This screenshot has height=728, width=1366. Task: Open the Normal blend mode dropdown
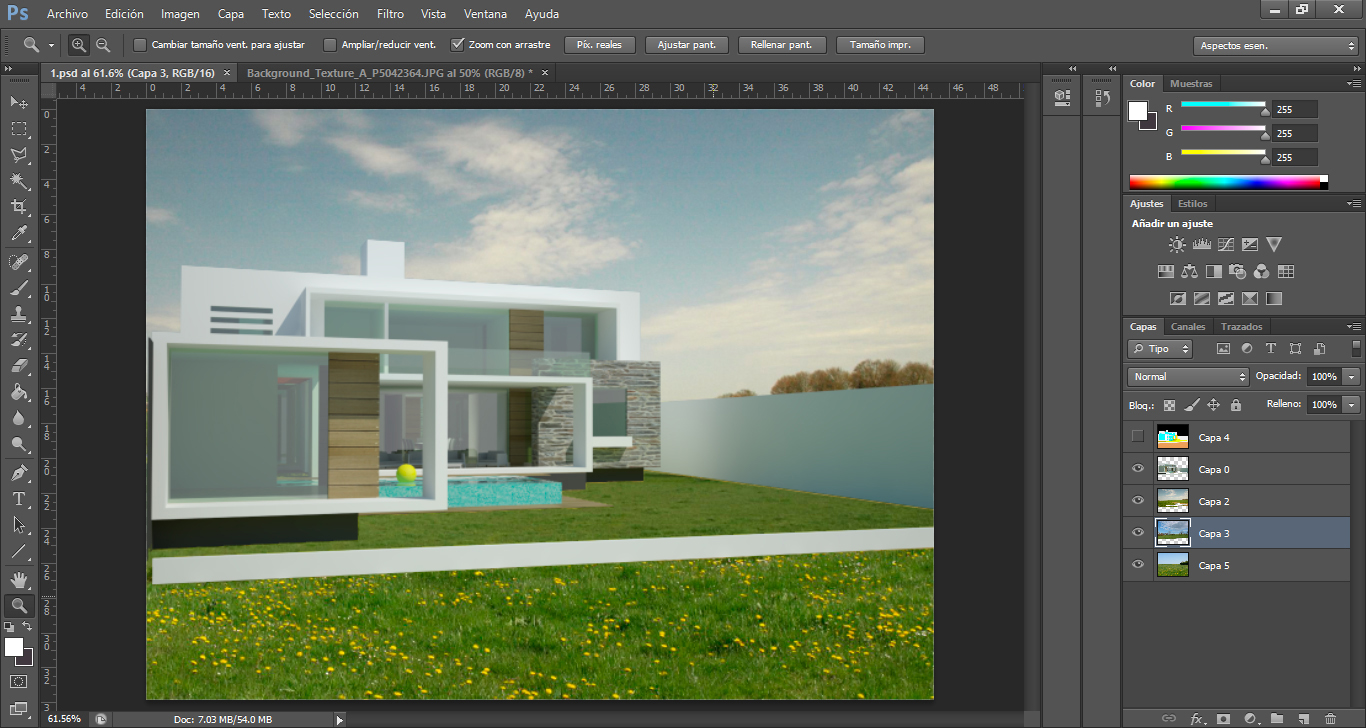[1187, 376]
